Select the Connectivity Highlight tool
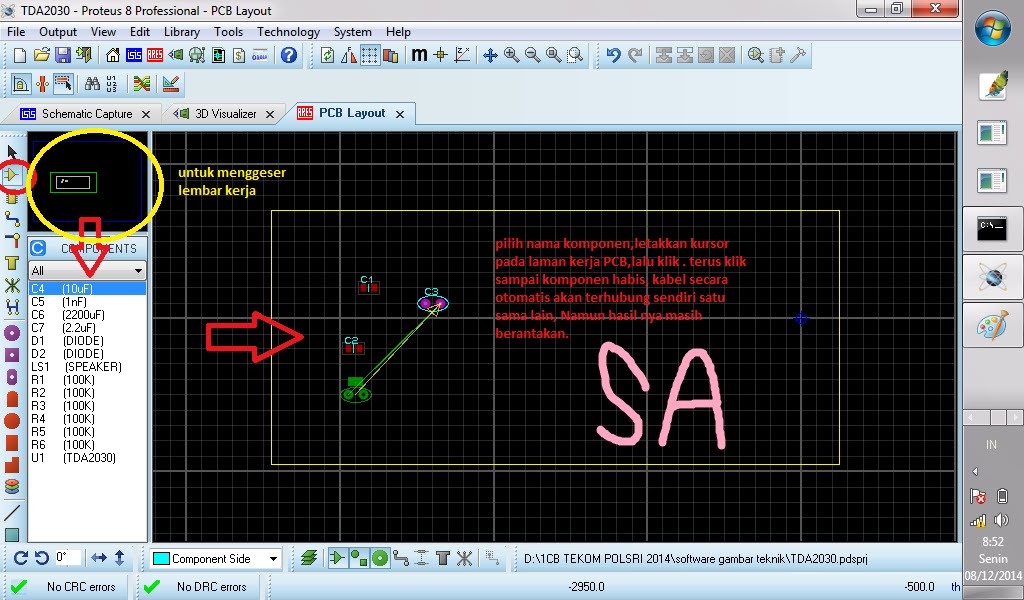Screen dimensions: 1024x600 [12, 306]
